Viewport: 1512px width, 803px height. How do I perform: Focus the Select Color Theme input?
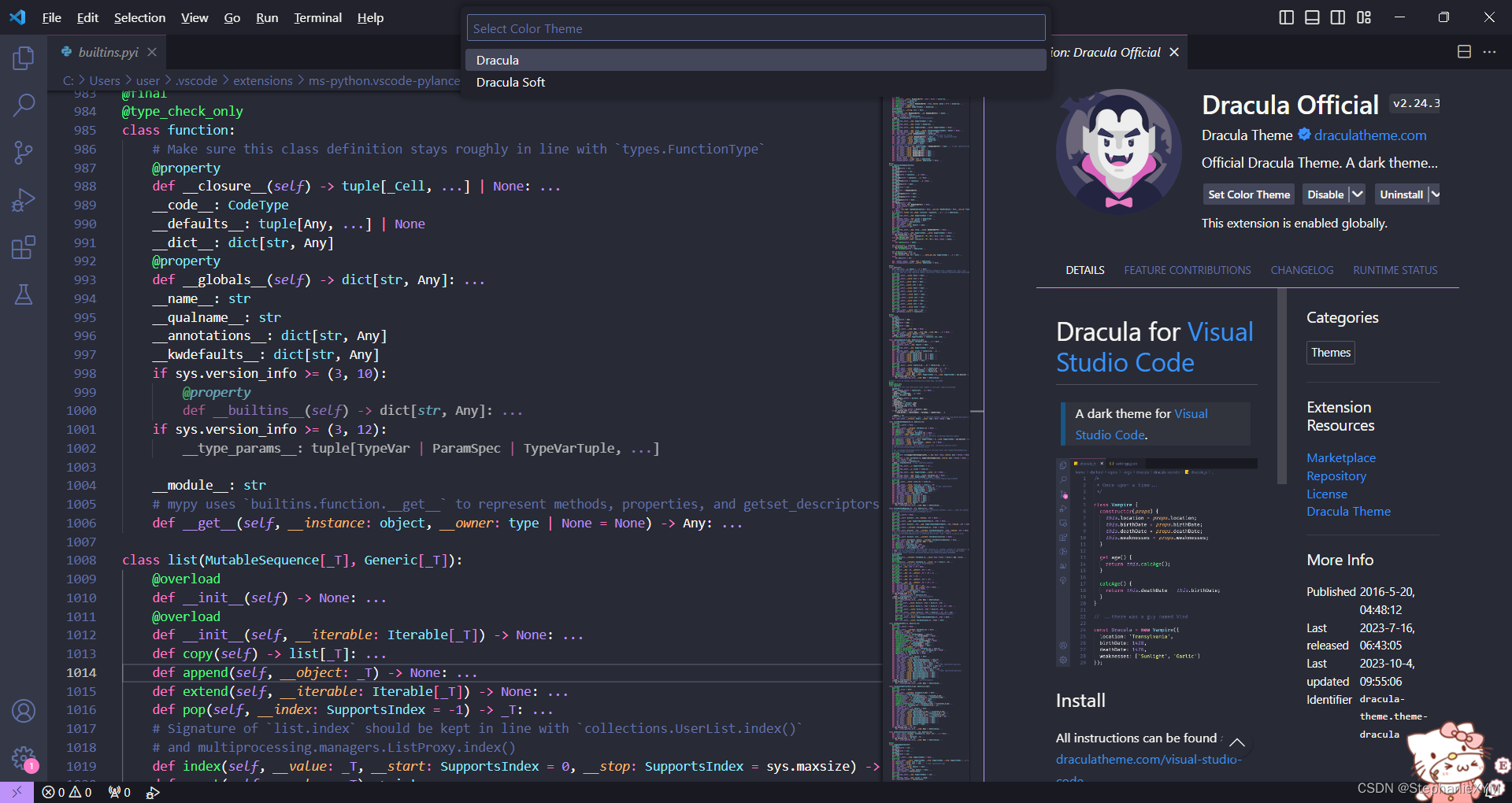pyautogui.click(x=756, y=28)
